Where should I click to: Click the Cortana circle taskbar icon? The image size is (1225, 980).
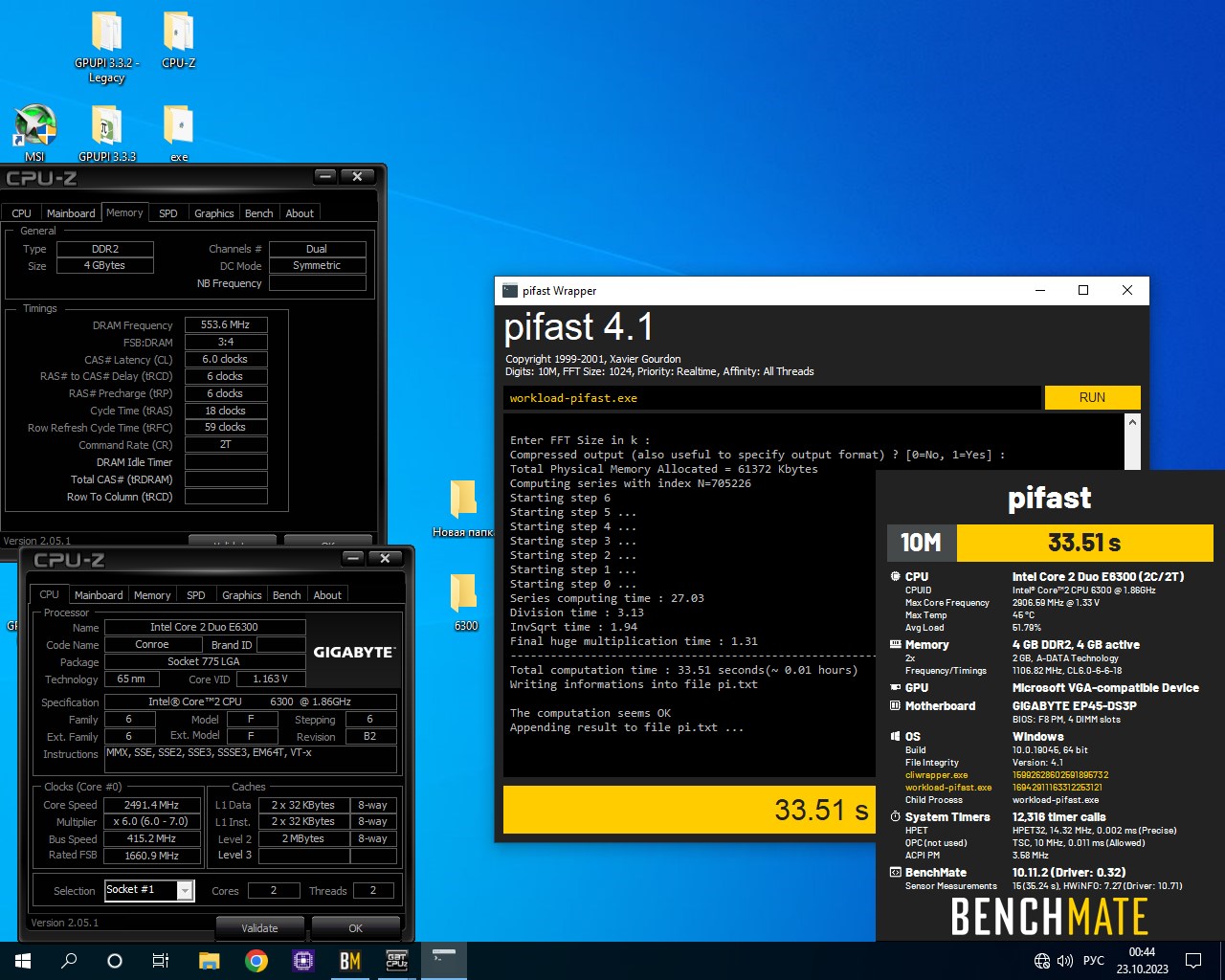coord(115,961)
